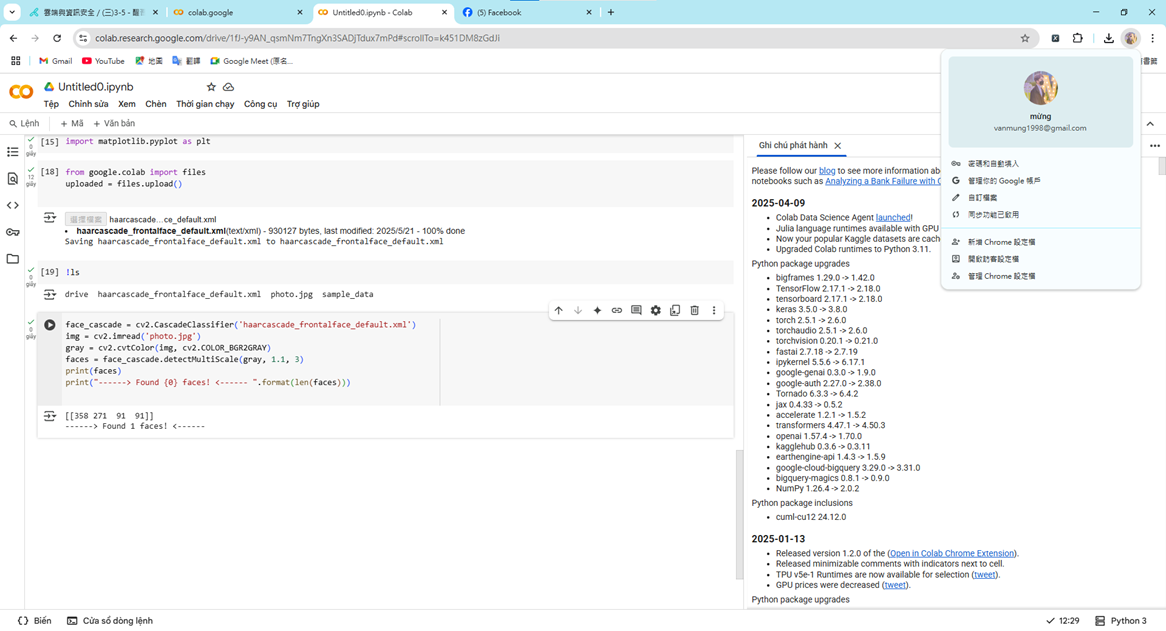Move the cell up with the arrow
Screen dimensions: 1166x631
(558, 311)
